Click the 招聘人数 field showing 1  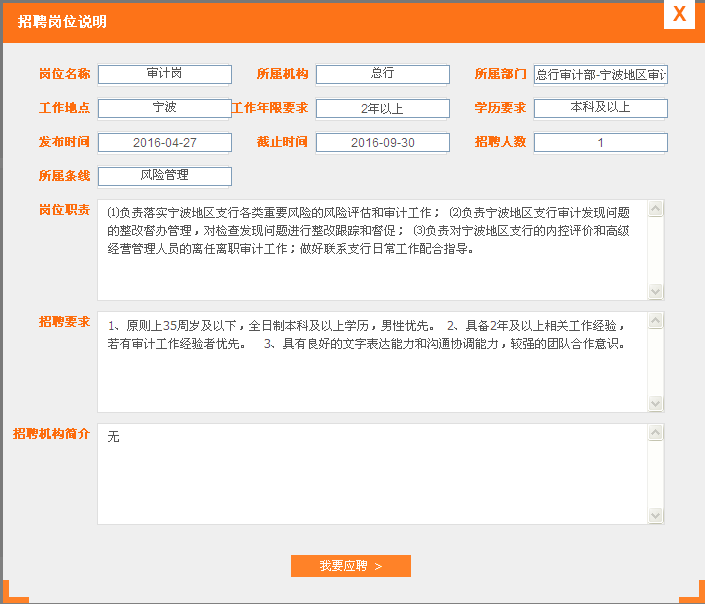pos(600,142)
